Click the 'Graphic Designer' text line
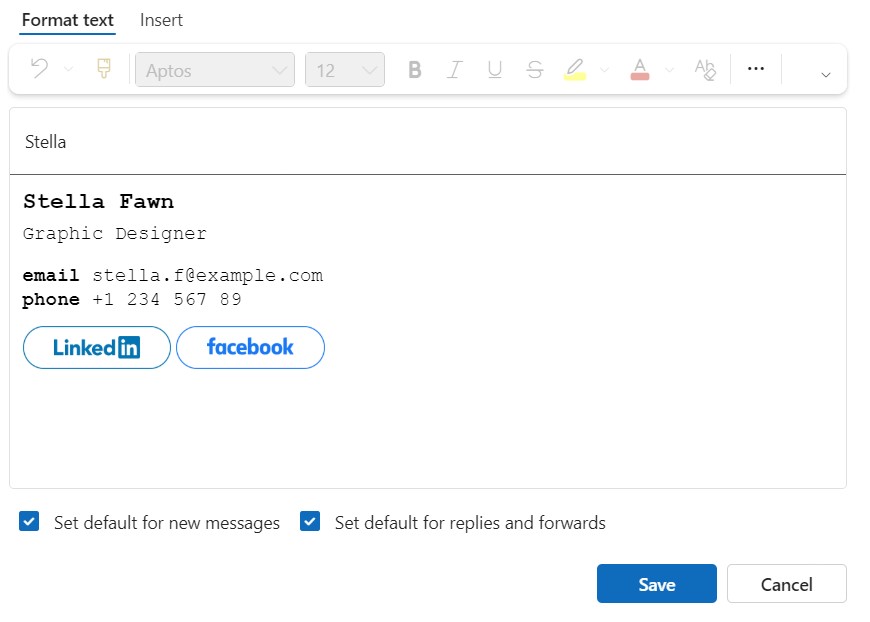The image size is (870, 622). [114, 234]
